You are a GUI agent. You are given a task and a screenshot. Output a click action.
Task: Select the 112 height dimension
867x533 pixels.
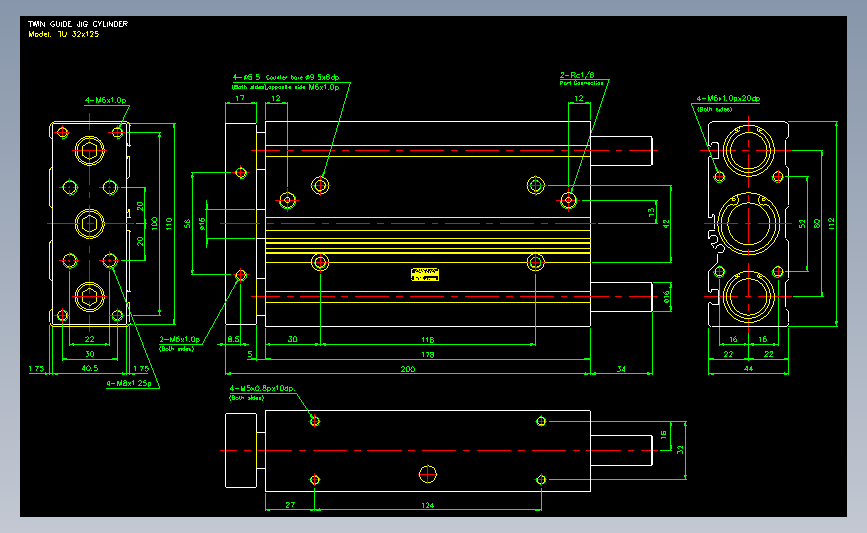(832, 223)
